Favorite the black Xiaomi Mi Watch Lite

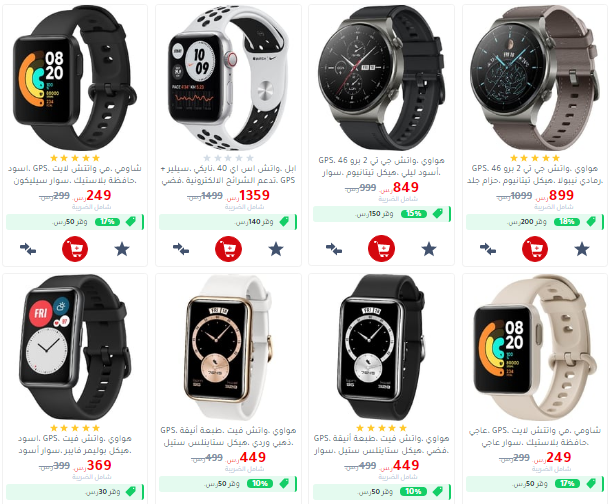pos(122,249)
